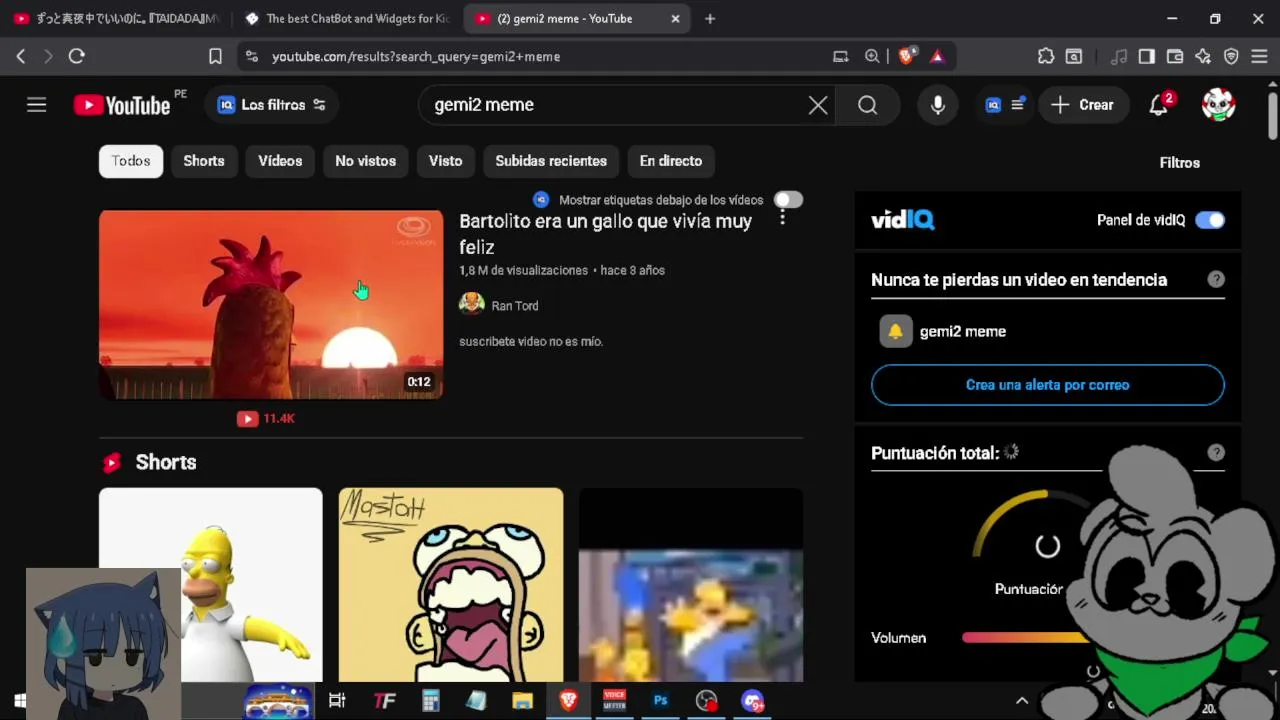
Task: Switch to the TAIDADA browser tab
Action: pos(116,18)
